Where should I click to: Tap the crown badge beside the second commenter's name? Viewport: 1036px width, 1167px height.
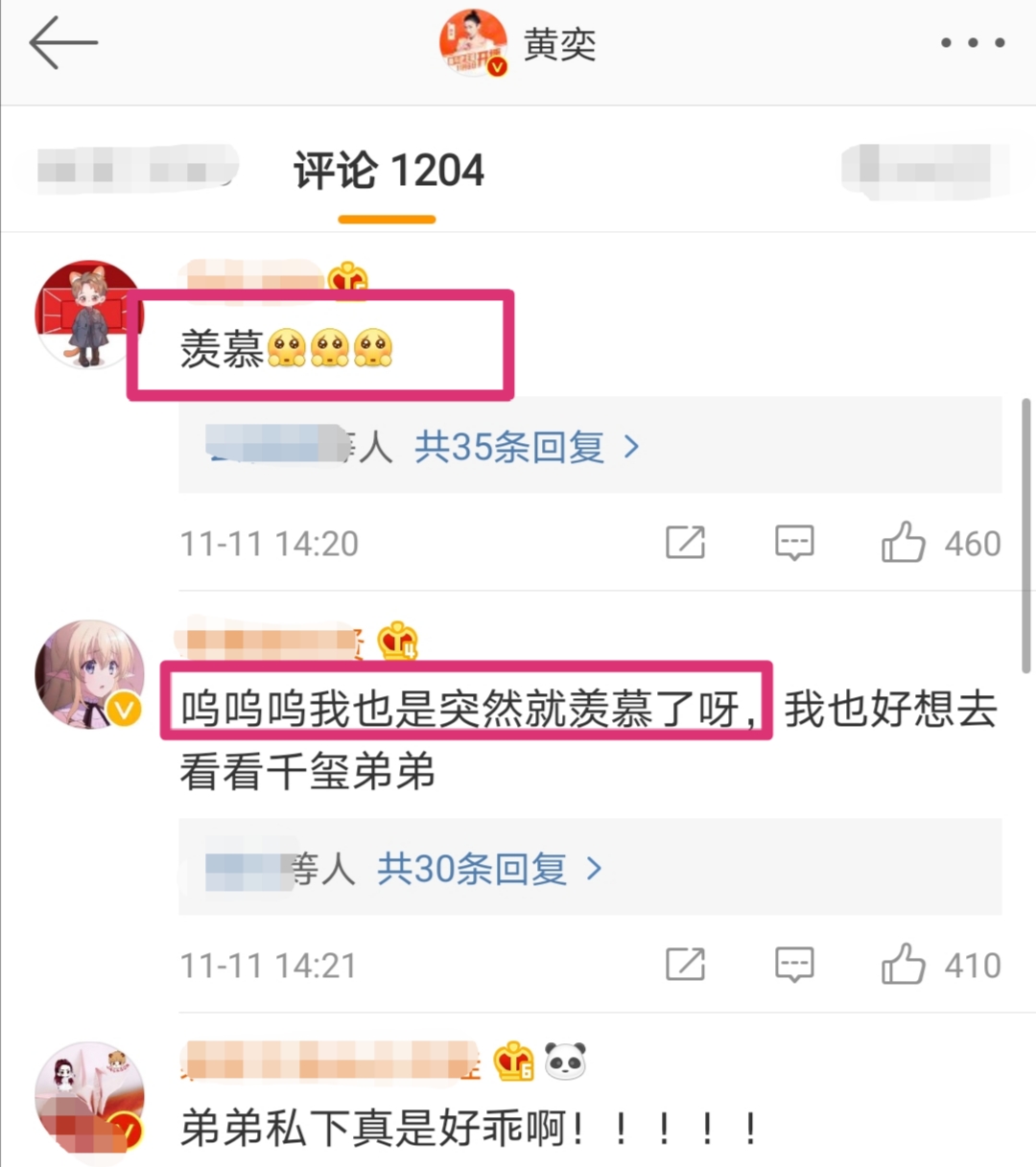click(397, 640)
